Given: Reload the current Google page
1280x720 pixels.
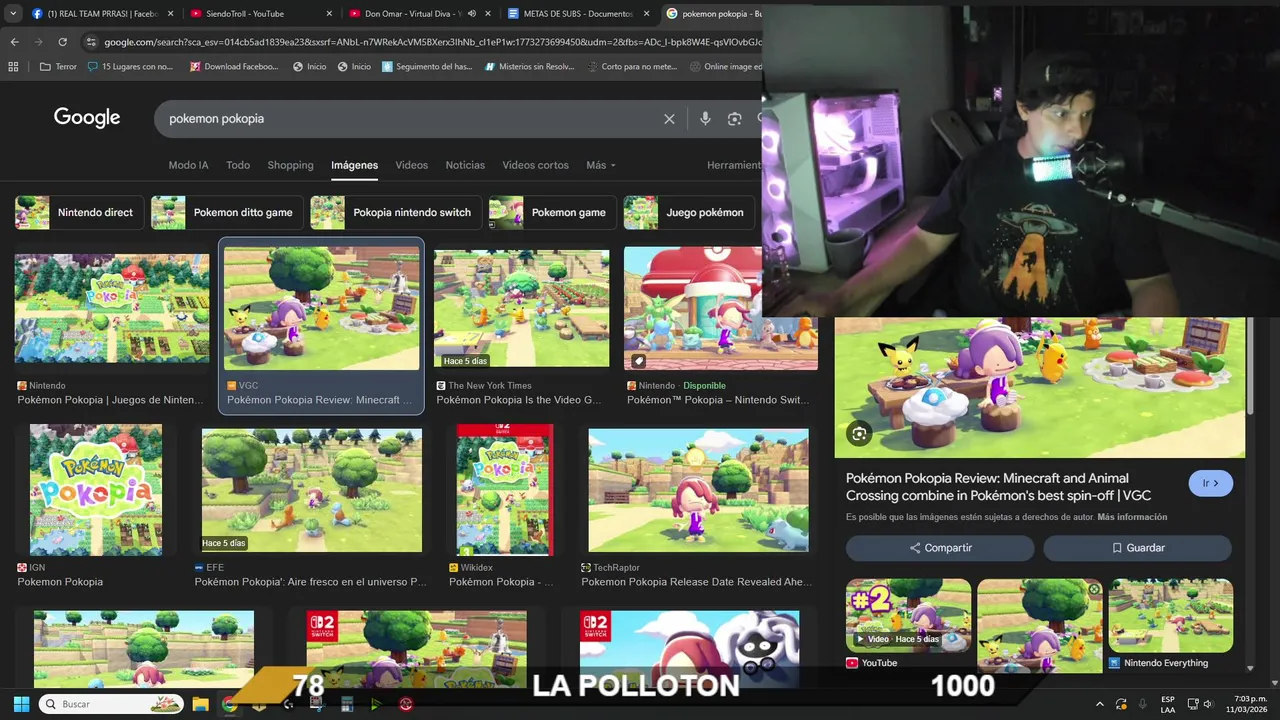Looking at the screenshot, I should click(62, 42).
